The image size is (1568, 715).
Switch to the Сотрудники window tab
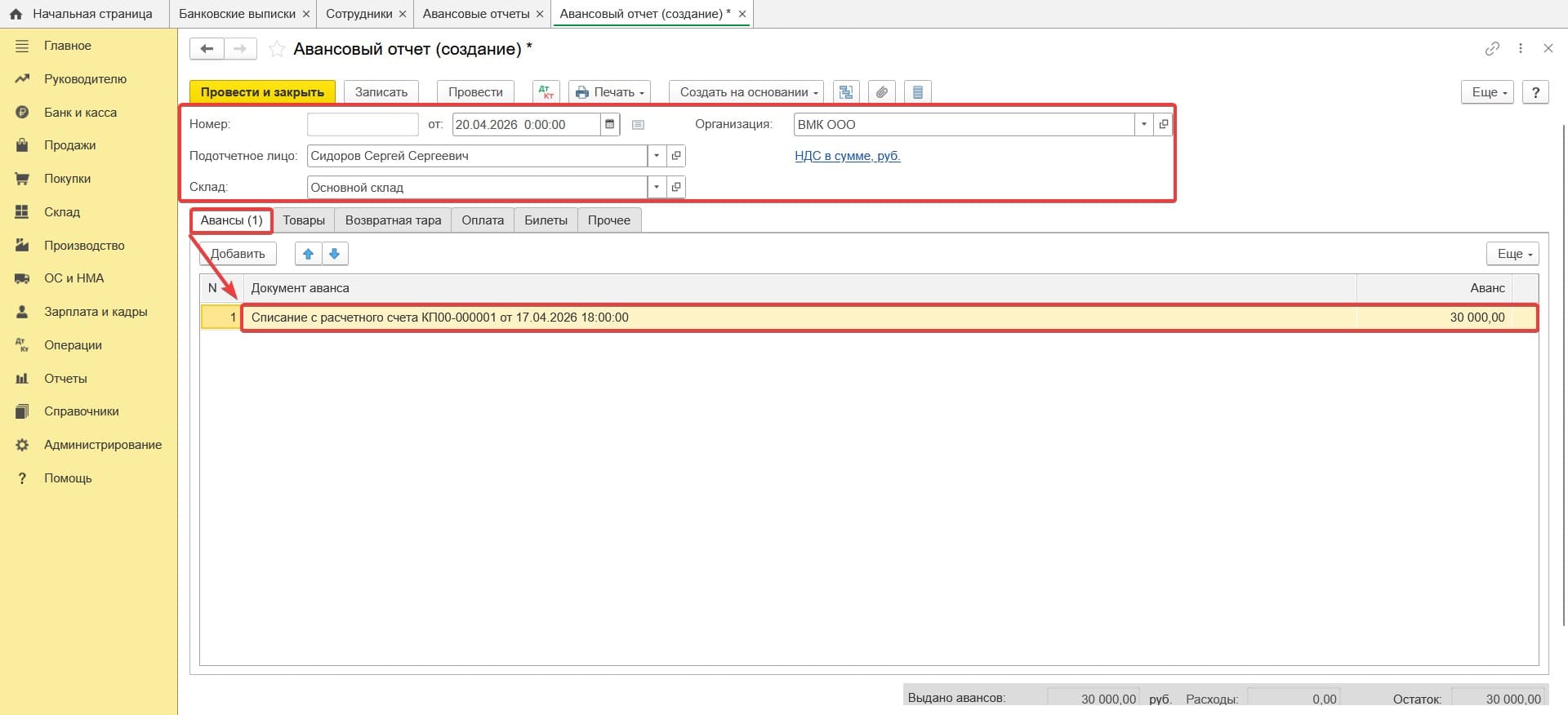[x=359, y=14]
